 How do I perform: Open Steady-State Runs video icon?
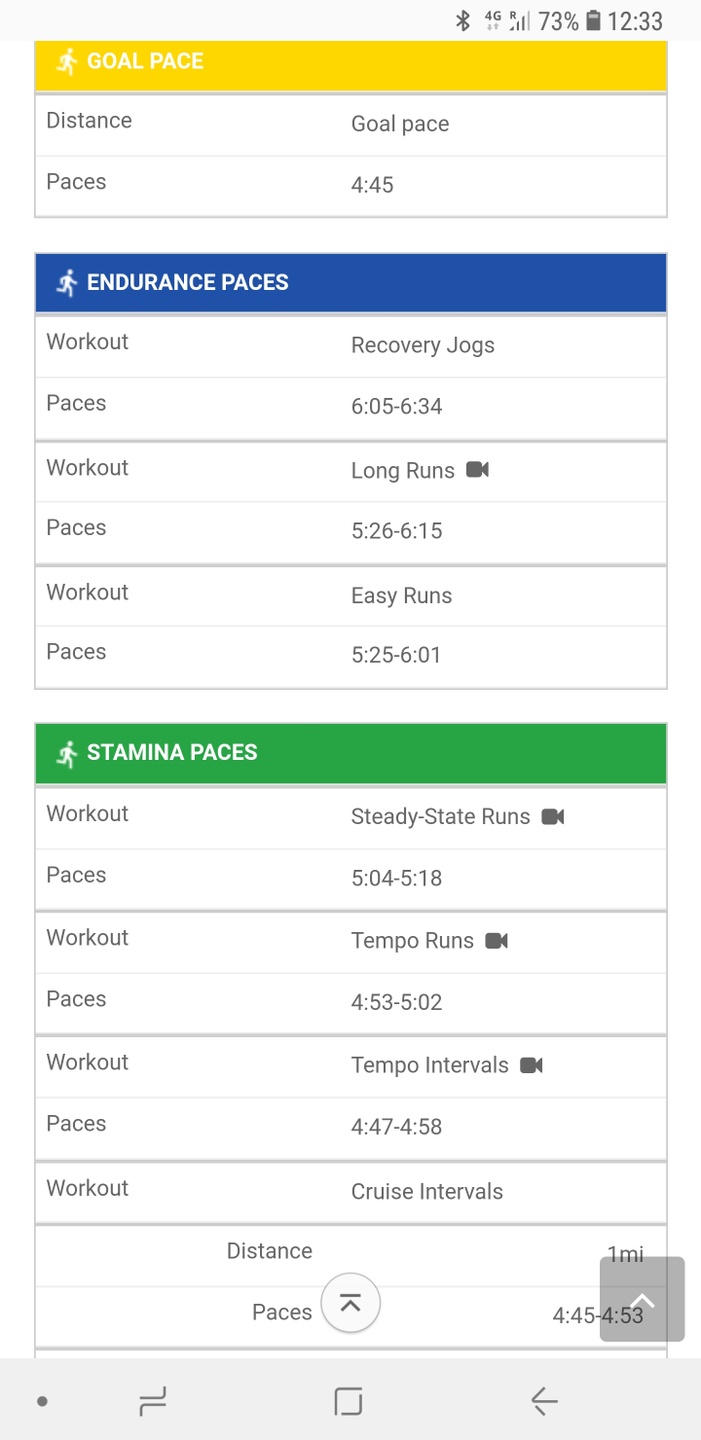553,817
